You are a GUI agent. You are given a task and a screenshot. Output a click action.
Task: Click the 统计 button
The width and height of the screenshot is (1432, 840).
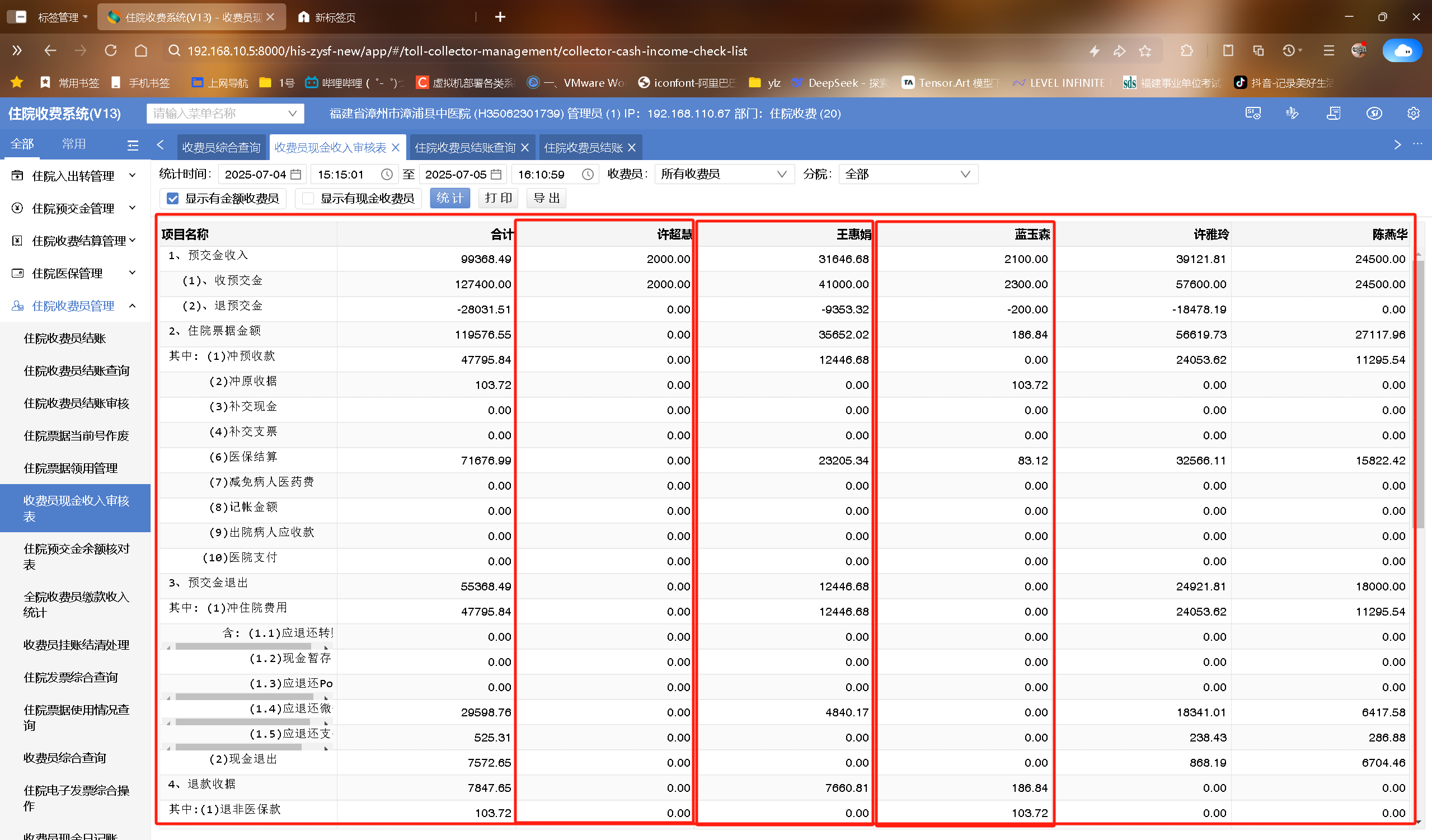[x=449, y=198]
